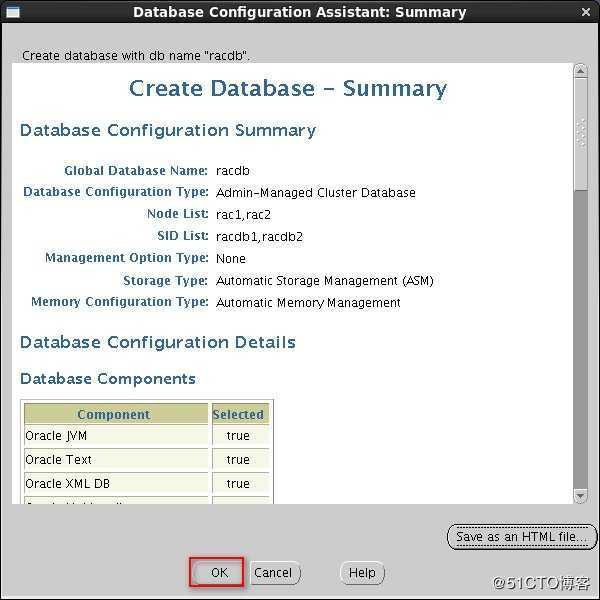The height and width of the screenshot is (600, 600).
Task: Click the true value for Oracle Text
Action: tap(238, 460)
